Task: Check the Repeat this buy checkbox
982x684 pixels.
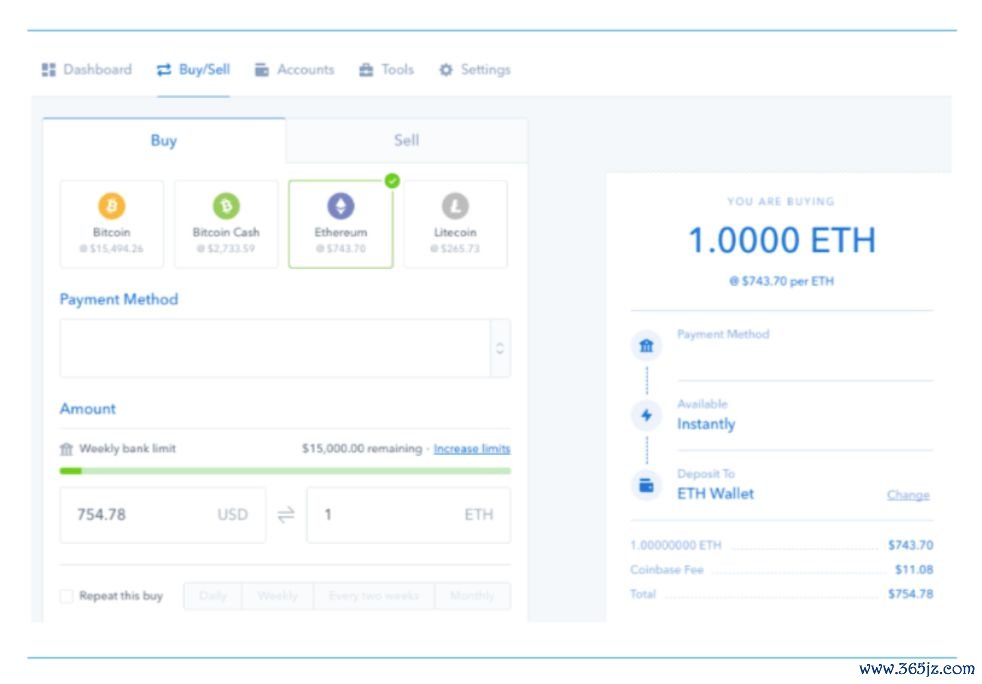Action: [x=66, y=596]
